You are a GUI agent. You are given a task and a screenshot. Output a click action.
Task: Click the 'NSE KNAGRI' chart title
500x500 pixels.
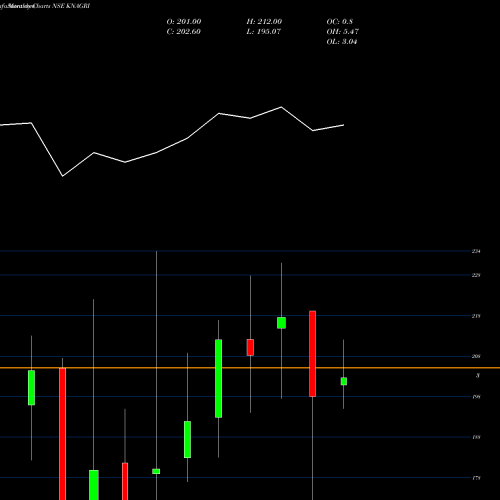(x=71, y=6)
